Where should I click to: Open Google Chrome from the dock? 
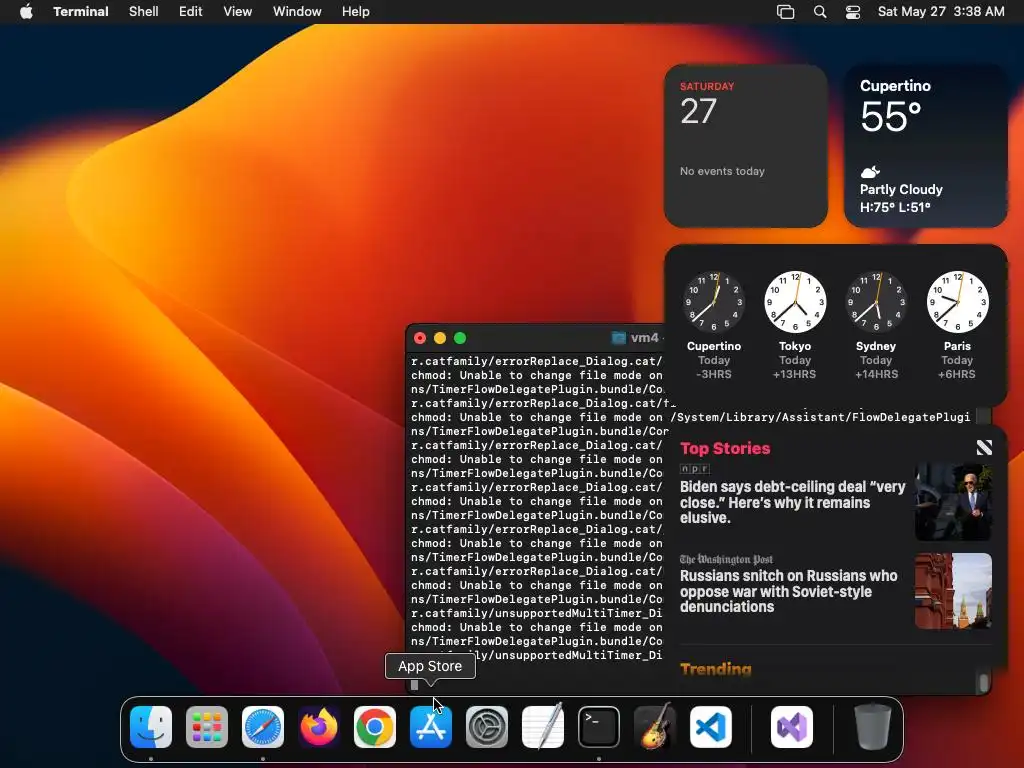(375, 726)
